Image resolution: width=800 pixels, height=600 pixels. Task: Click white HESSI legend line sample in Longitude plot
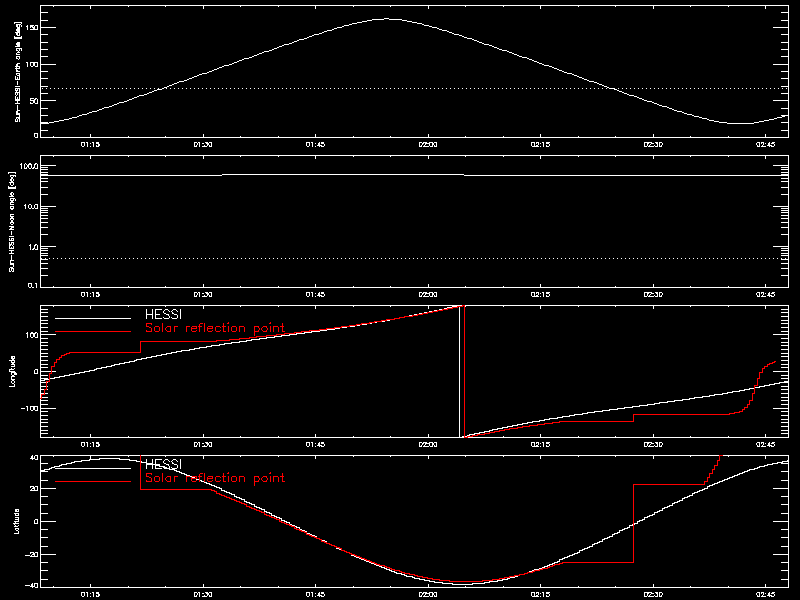tap(93, 318)
